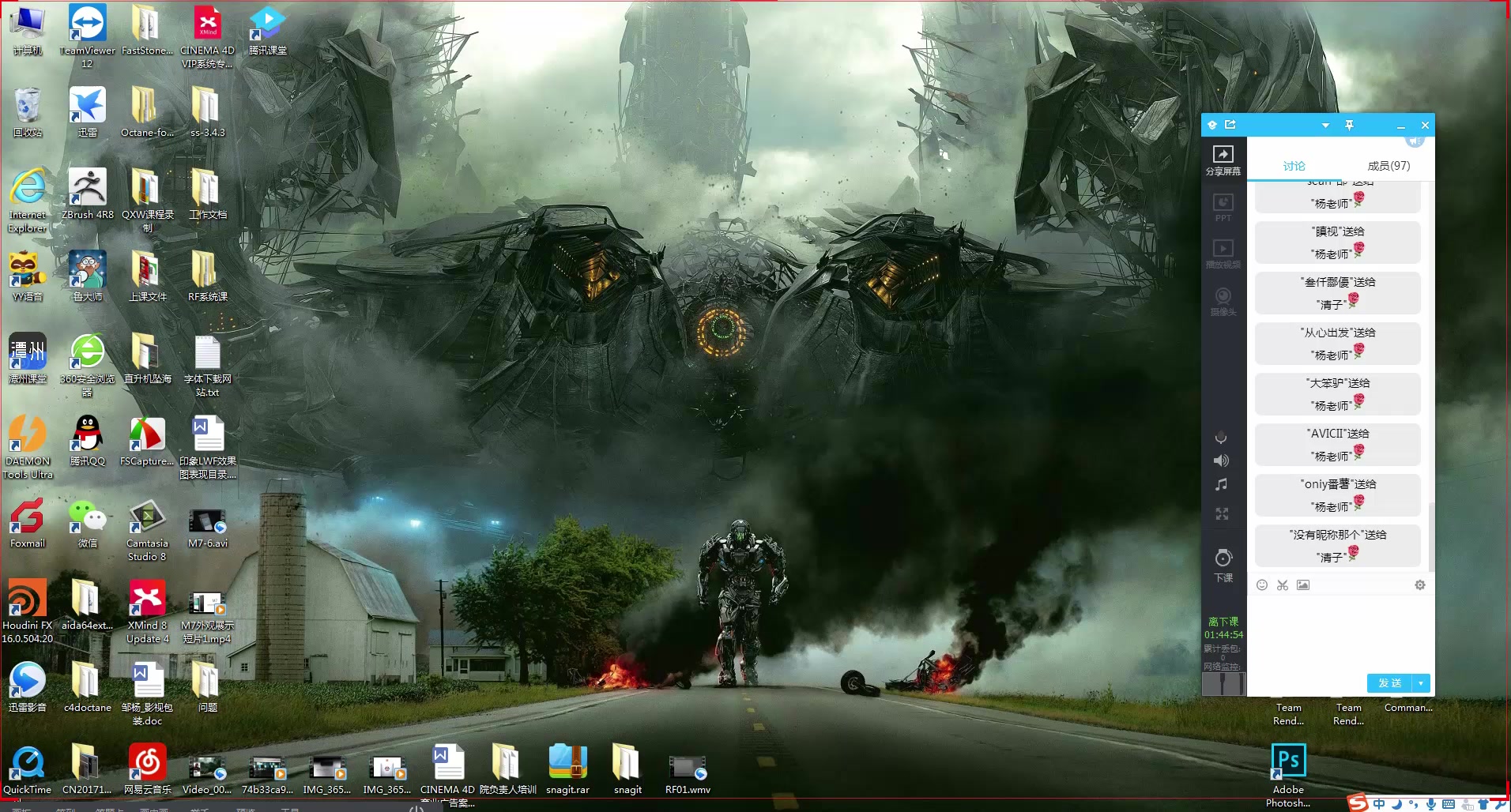The height and width of the screenshot is (812, 1511).
Task: Switch to the 成员(97) members tab
Action: 1389,166
